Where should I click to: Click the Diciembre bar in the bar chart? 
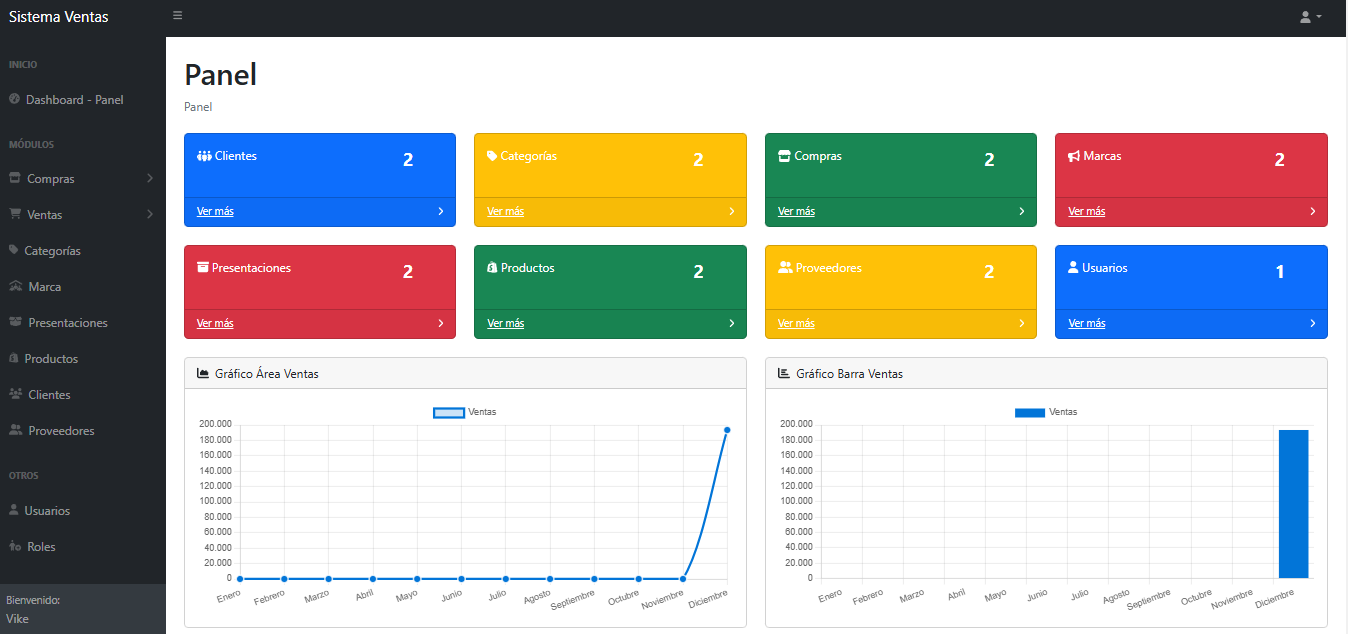coord(1293,505)
